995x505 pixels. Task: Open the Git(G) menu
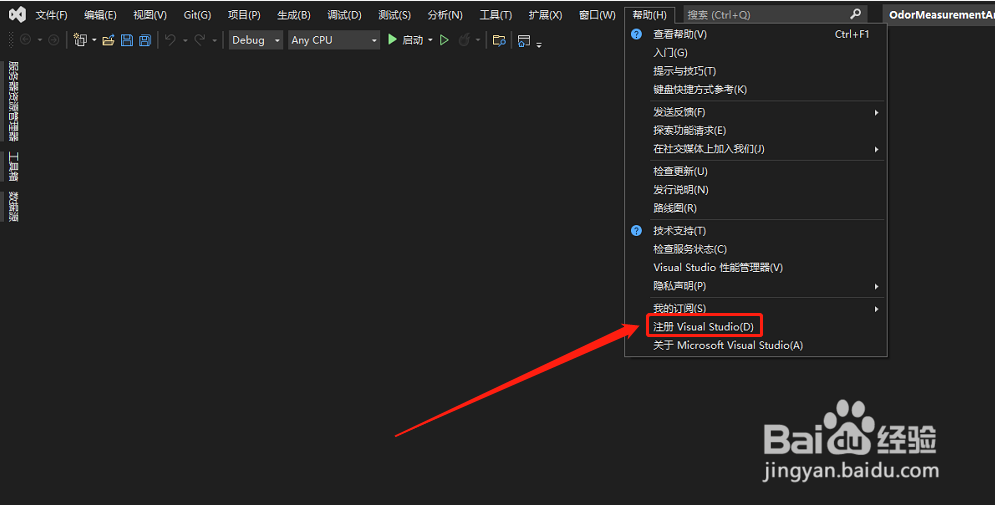tap(197, 15)
